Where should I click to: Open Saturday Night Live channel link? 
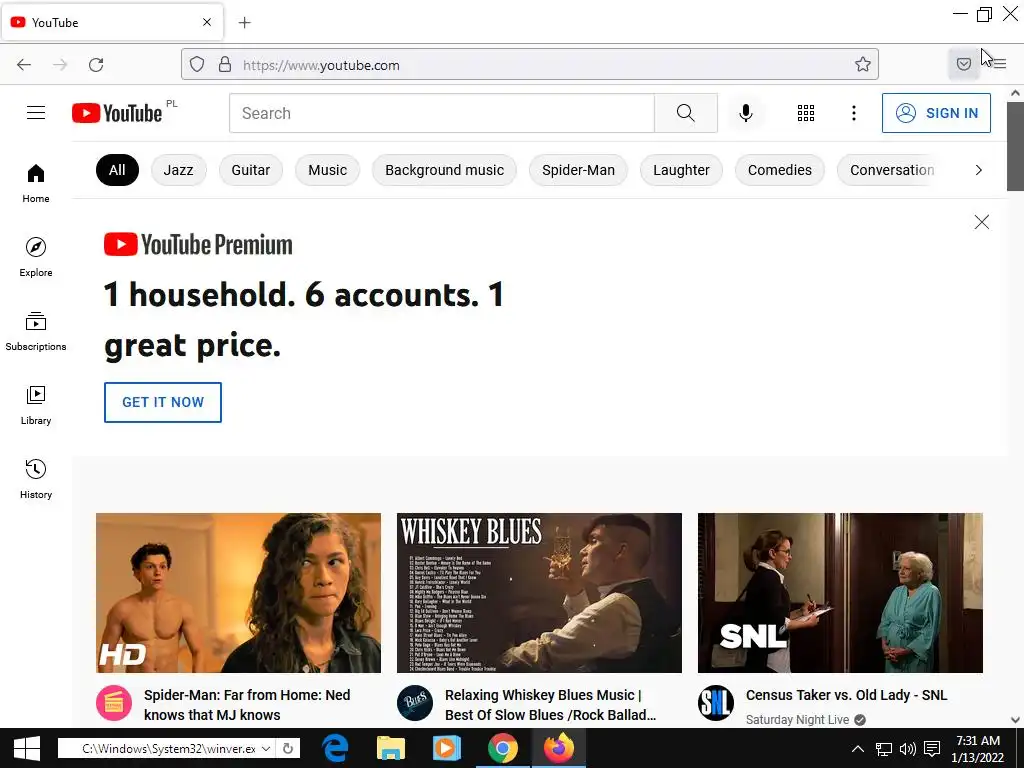[x=797, y=720]
